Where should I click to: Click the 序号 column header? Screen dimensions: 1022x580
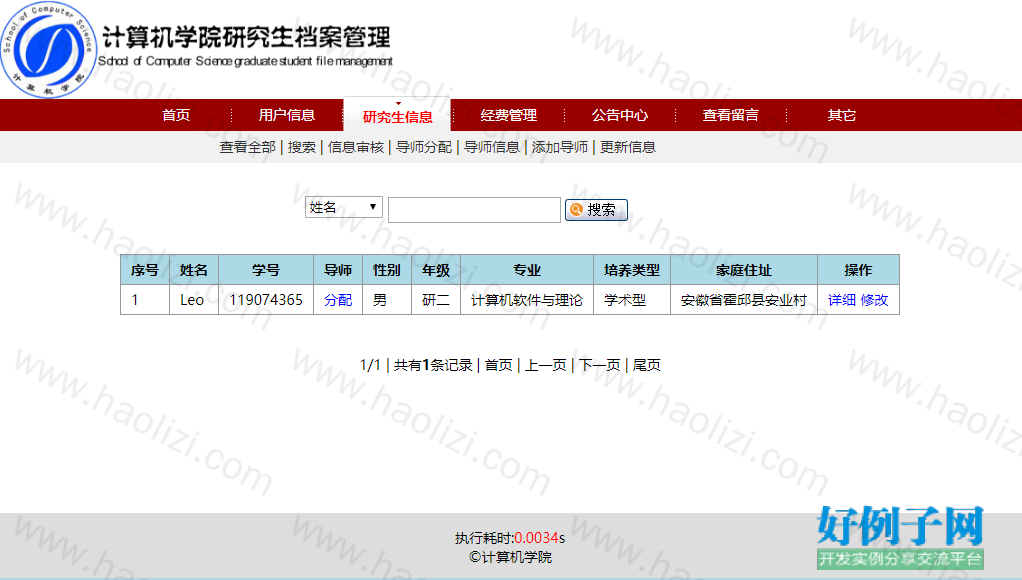click(145, 270)
